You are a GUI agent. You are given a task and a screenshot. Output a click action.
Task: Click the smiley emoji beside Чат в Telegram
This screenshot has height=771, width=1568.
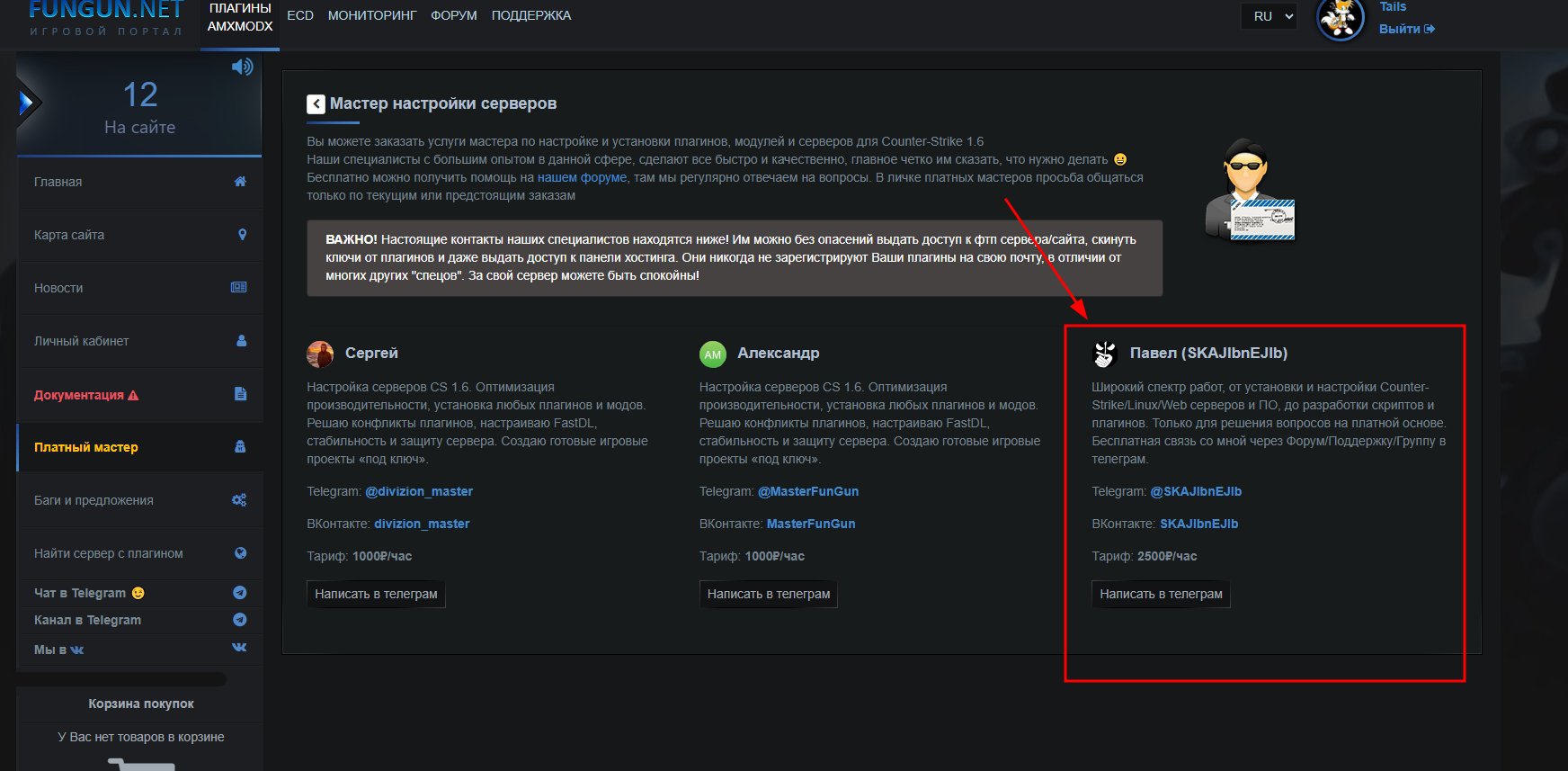138,593
